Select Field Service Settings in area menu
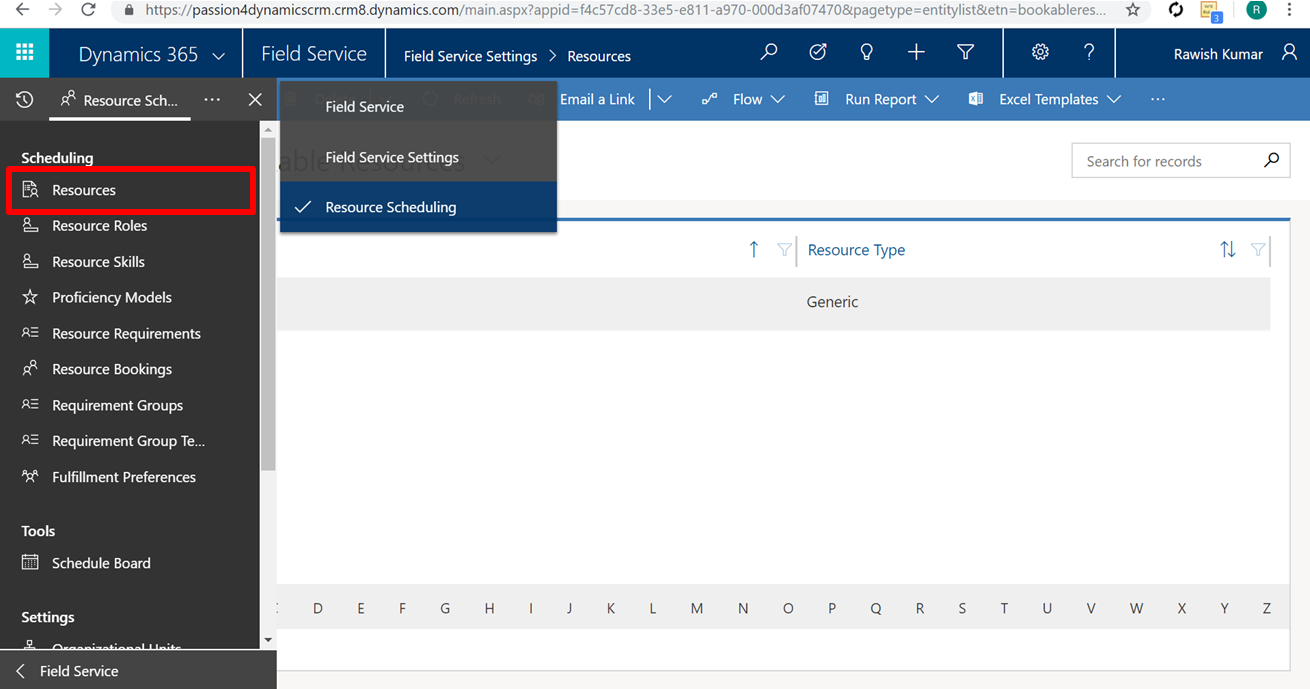1310x689 pixels. [x=392, y=157]
